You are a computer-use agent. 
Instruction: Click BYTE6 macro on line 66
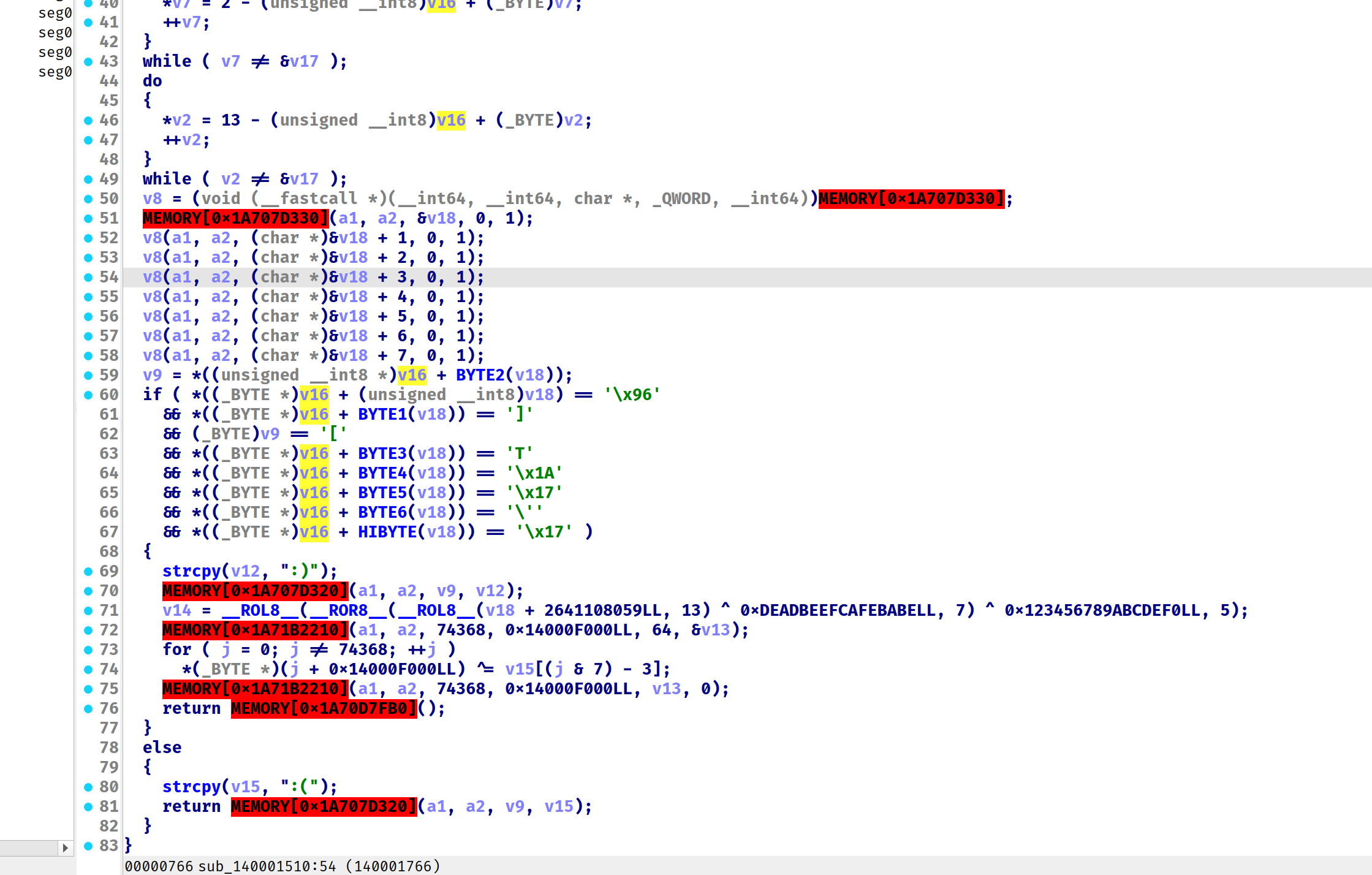(x=382, y=512)
